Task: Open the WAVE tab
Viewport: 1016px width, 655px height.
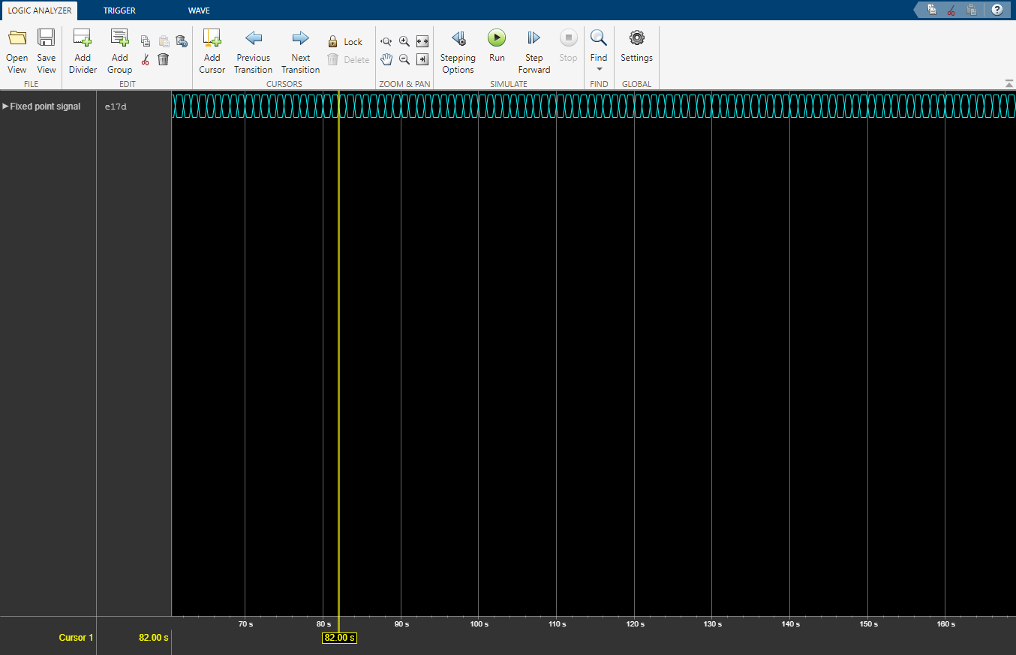Action: (199, 10)
